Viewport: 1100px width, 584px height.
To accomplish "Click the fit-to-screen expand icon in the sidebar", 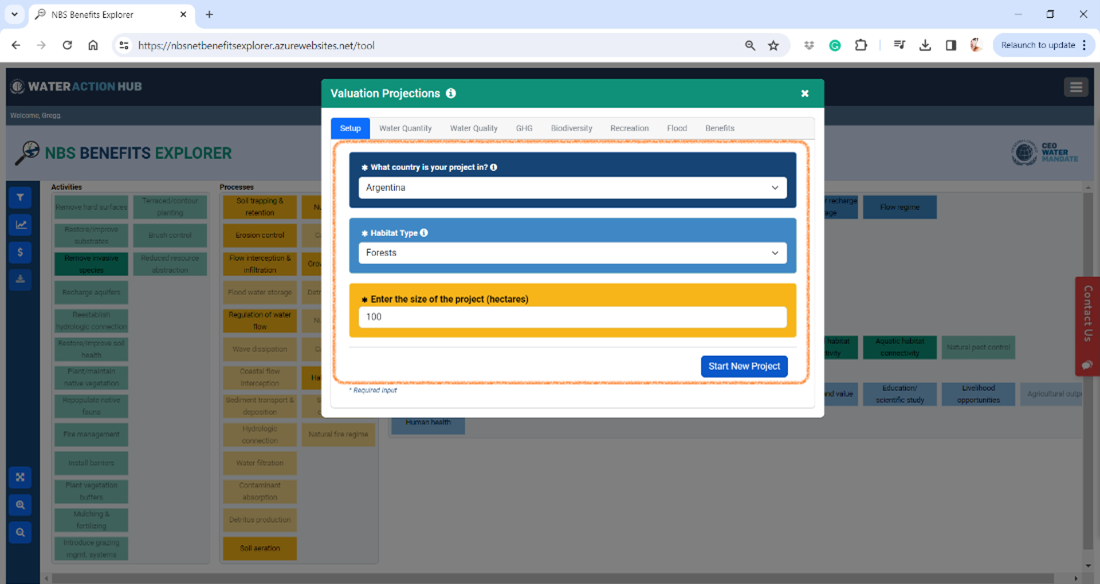I will (20, 477).
